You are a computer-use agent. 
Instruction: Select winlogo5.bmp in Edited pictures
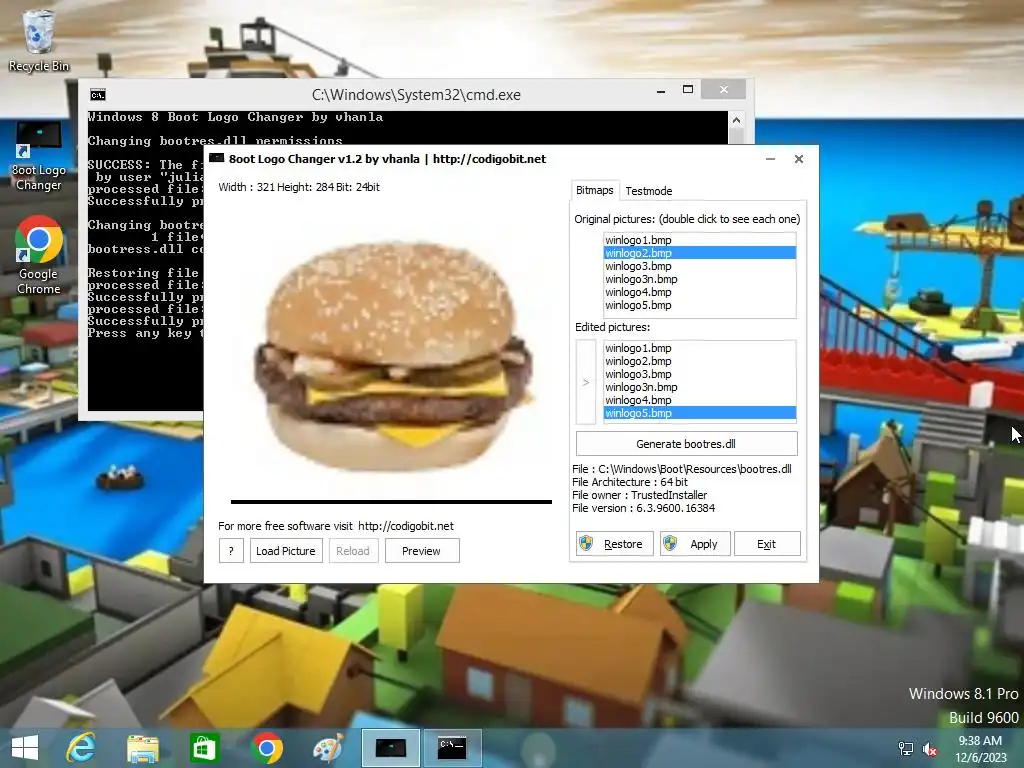click(699, 413)
